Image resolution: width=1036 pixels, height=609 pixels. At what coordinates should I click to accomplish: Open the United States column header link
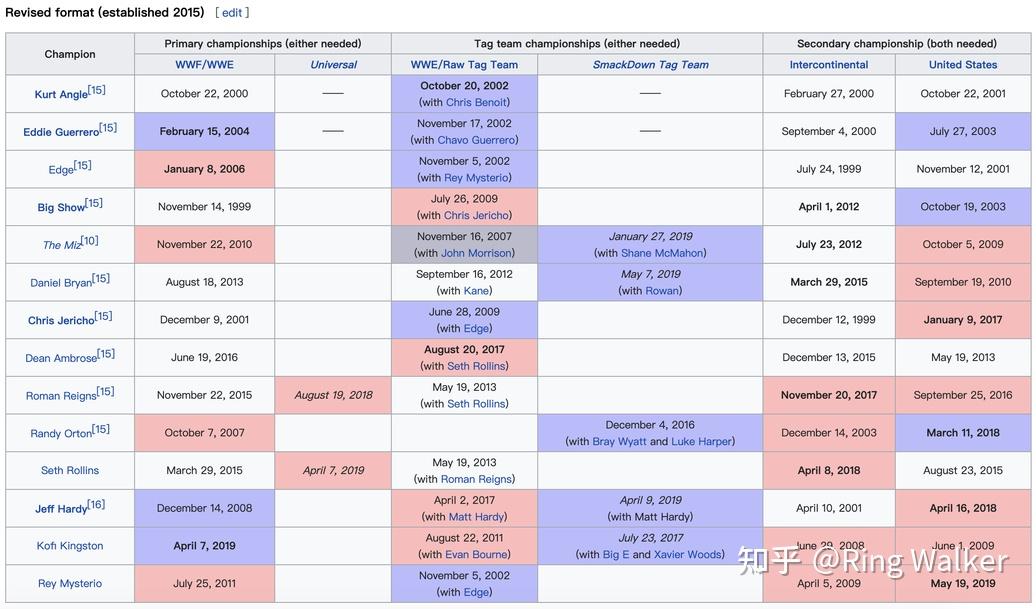(x=962, y=65)
